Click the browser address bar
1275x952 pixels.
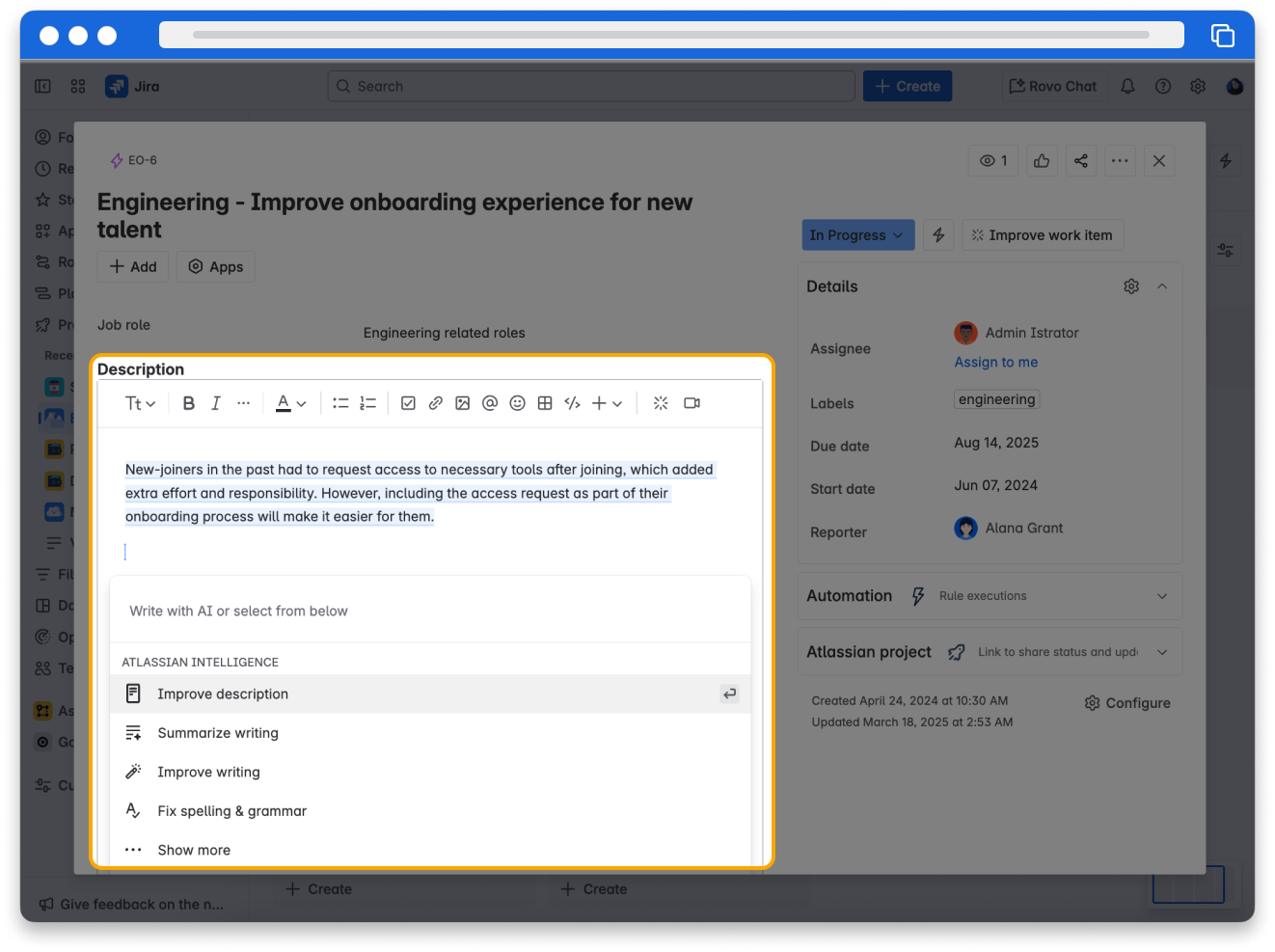click(x=671, y=35)
